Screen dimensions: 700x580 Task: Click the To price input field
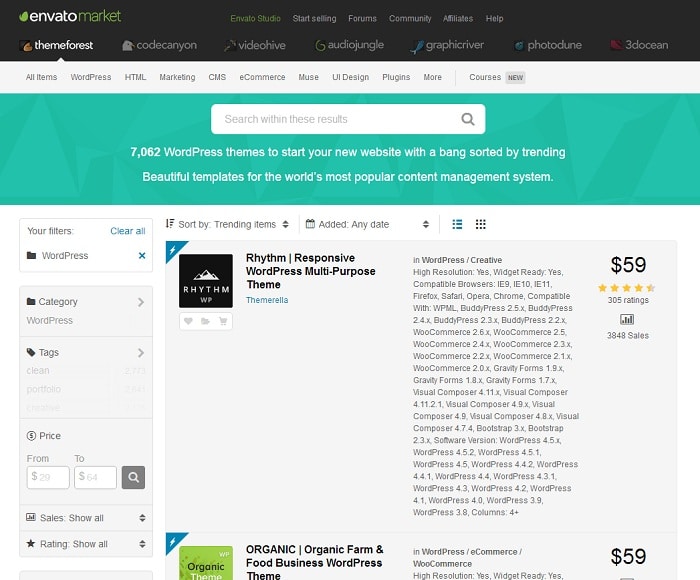(x=96, y=477)
